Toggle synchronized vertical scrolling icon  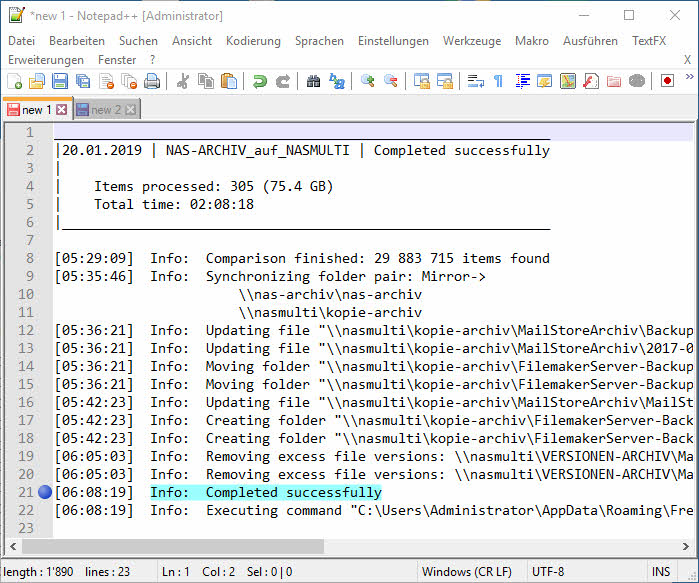422,81
